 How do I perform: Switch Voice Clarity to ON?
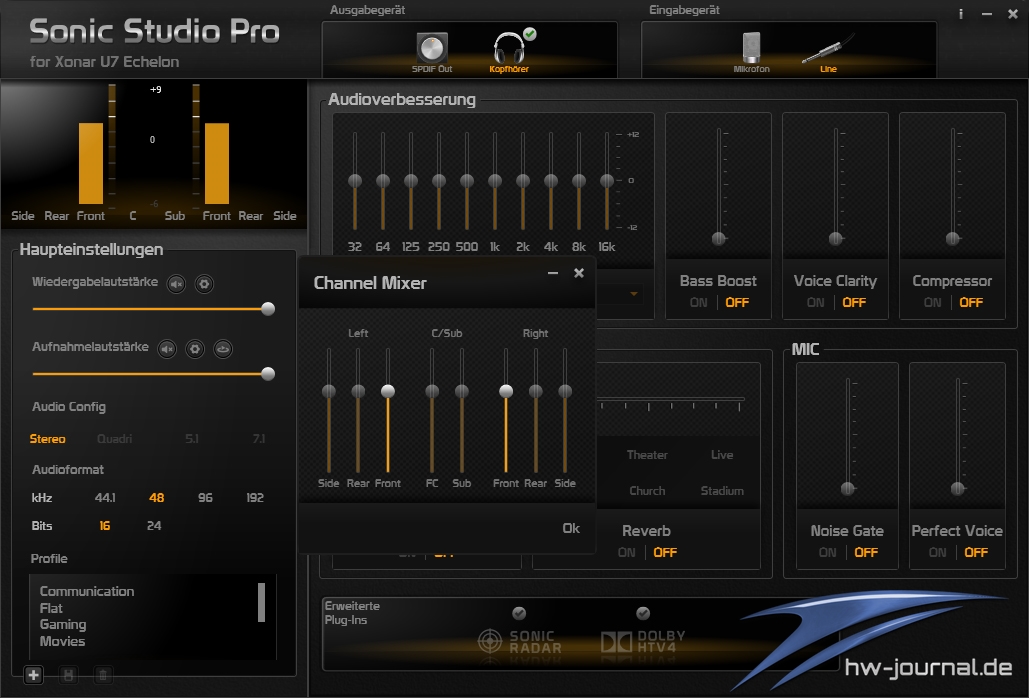815,302
